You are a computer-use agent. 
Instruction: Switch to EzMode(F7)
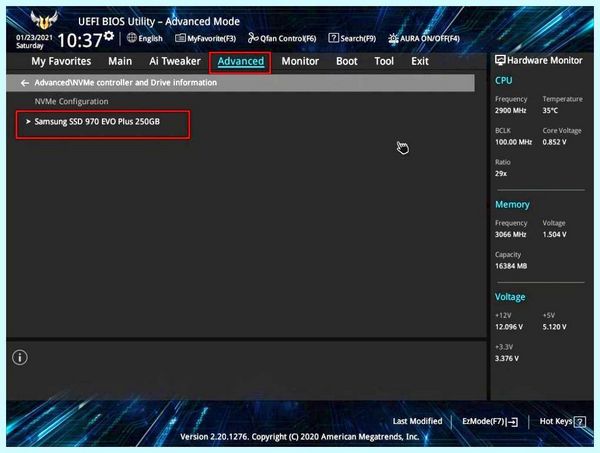(490, 422)
